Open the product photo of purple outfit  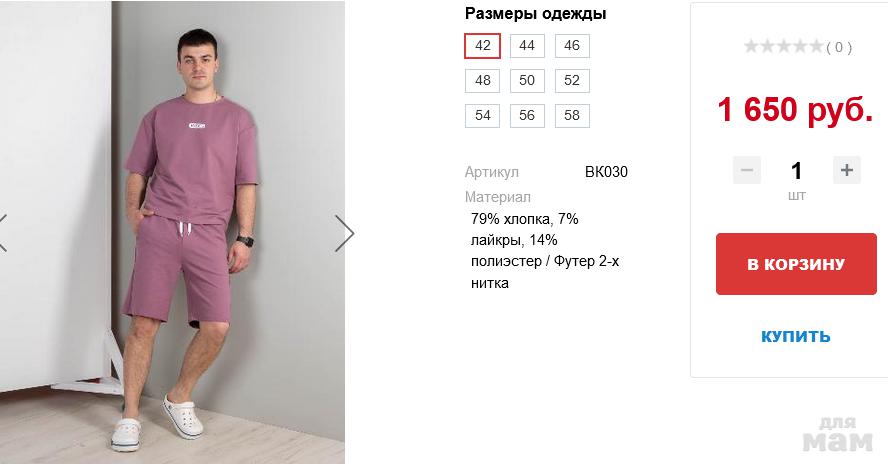point(172,232)
